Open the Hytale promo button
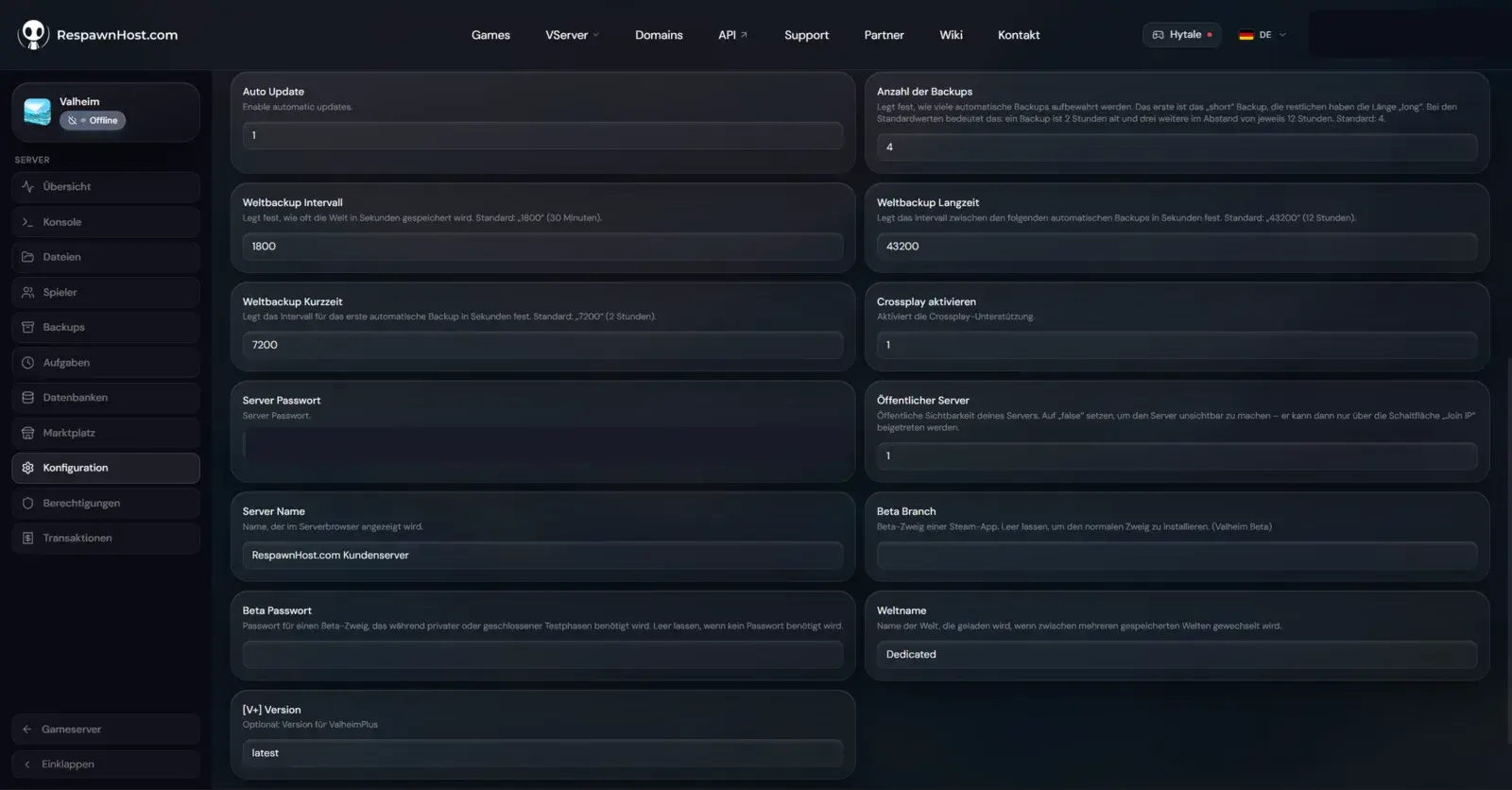Viewport: 1512px width, 790px height. 1181,35
